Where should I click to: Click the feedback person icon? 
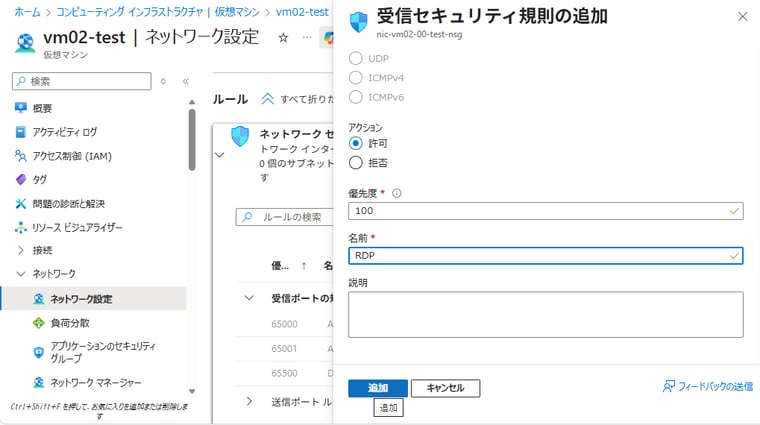click(669, 386)
